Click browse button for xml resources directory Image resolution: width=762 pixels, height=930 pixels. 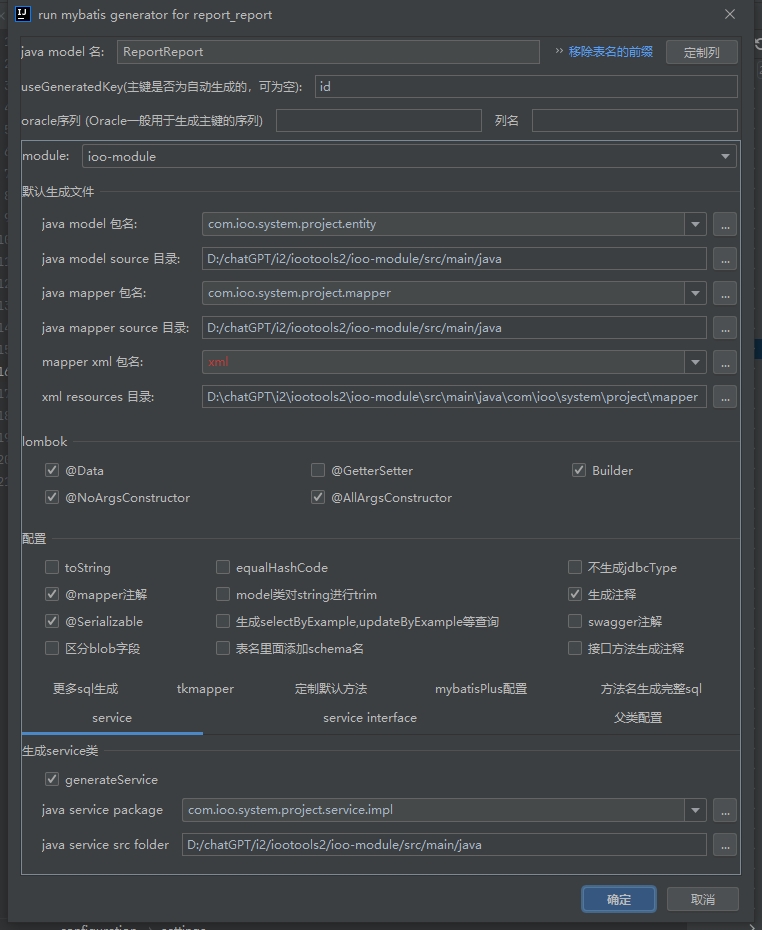pos(725,397)
